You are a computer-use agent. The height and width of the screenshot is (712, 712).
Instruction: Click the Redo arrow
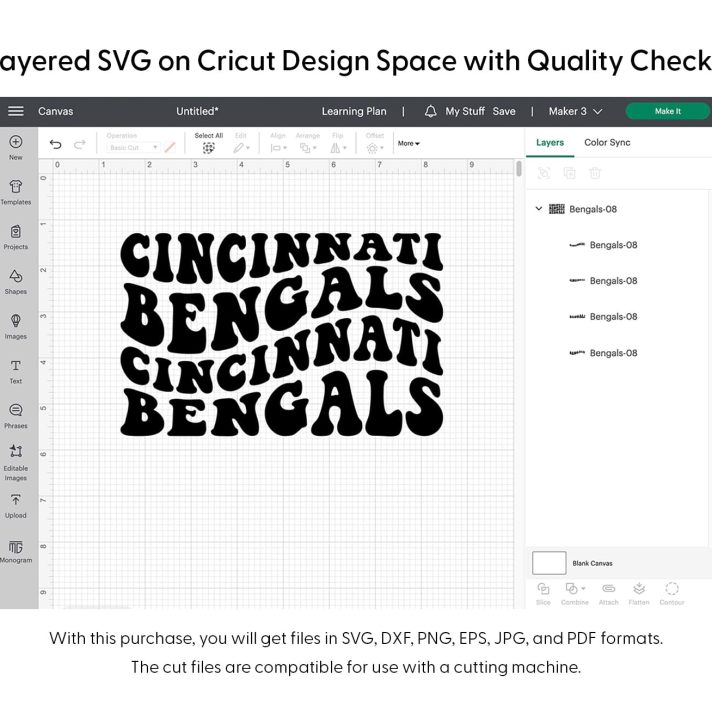[x=80, y=144]
